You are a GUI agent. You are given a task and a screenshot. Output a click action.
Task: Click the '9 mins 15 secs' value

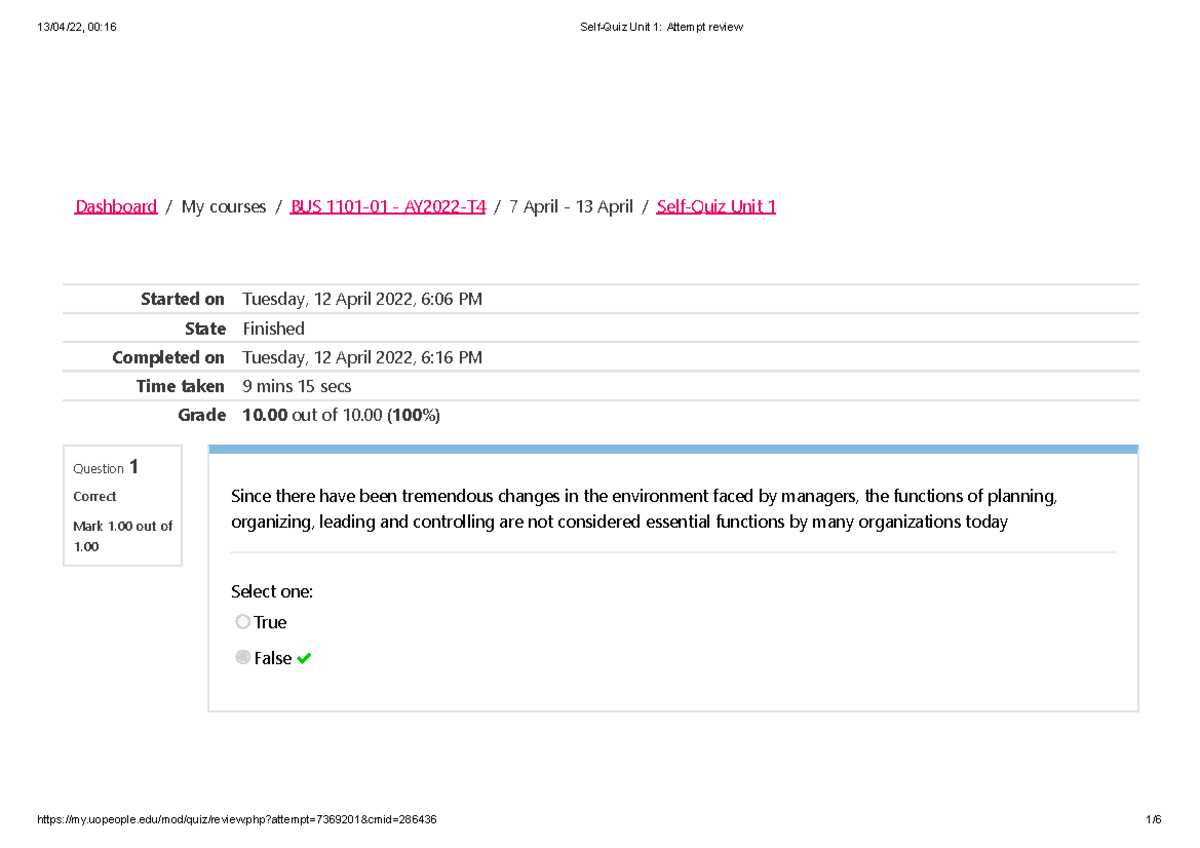pos(297,386)
